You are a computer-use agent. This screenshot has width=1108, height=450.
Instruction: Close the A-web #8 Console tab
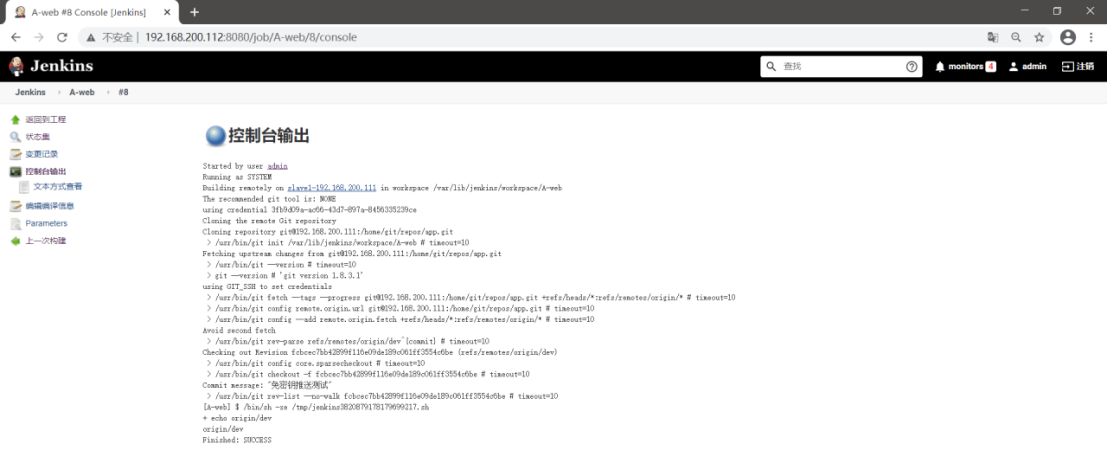(165, 12)
